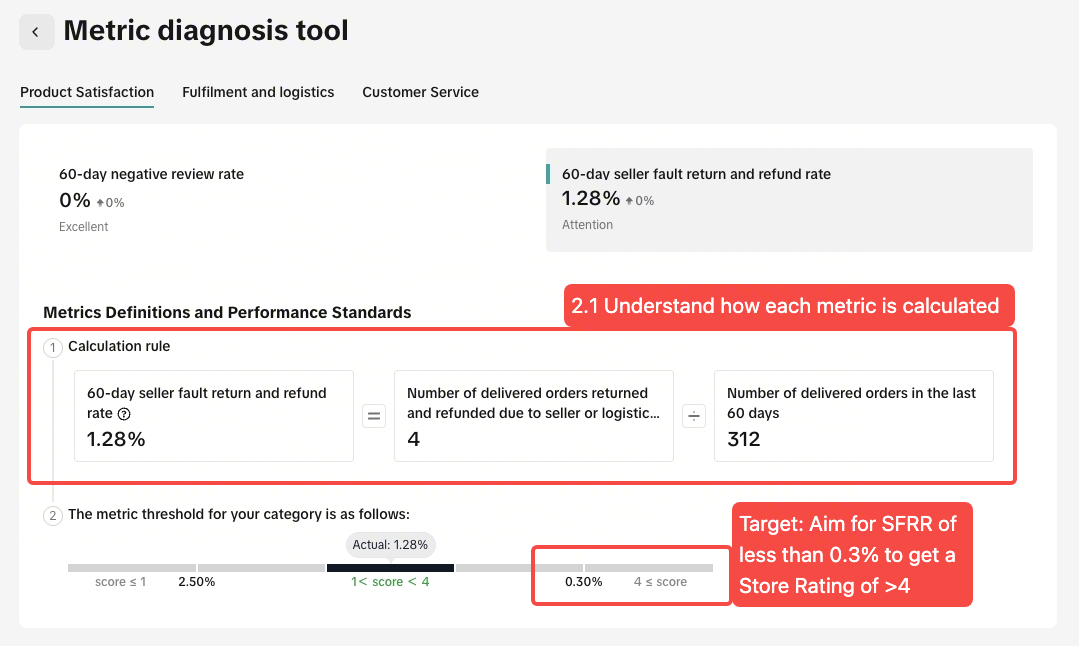The width and height of the screenshot is (1079, 646).
Task: Click the up arrow beside 0% negative review
Action: [x=100, y=203]
